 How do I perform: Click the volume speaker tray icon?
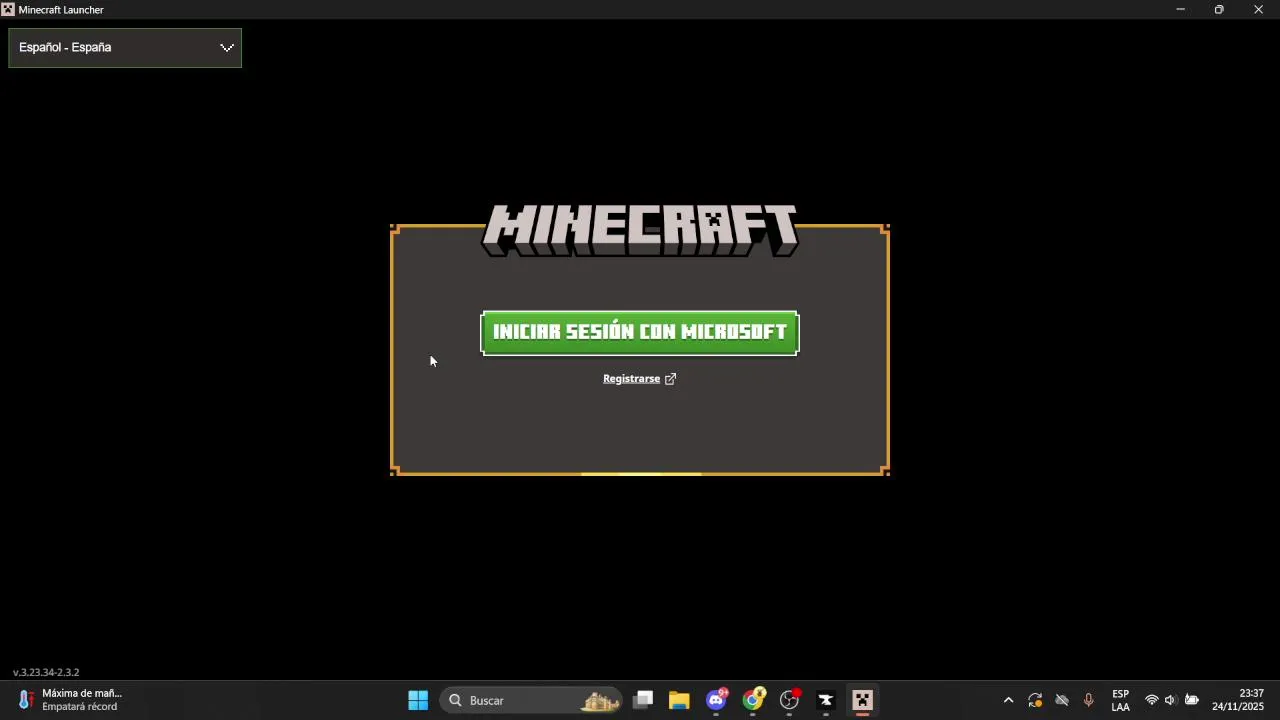(1171, 700)
